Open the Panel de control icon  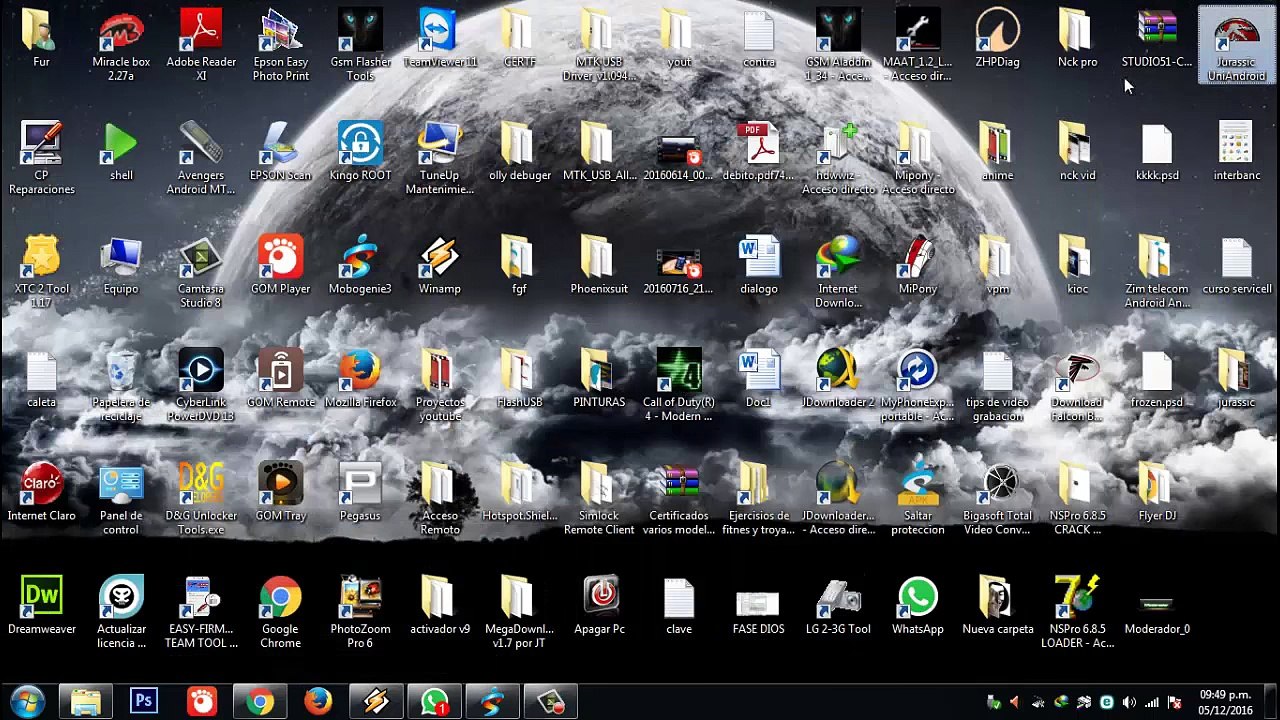tap(121, 499)
